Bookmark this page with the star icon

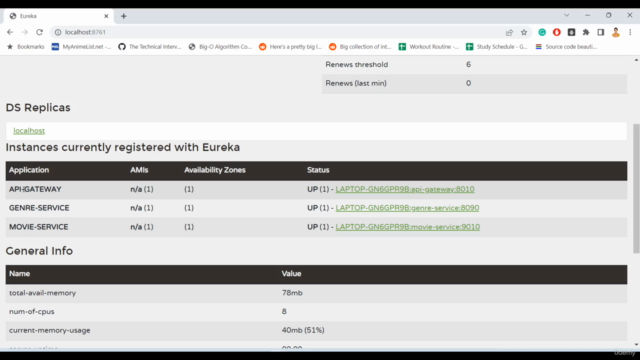click(524, 32)
